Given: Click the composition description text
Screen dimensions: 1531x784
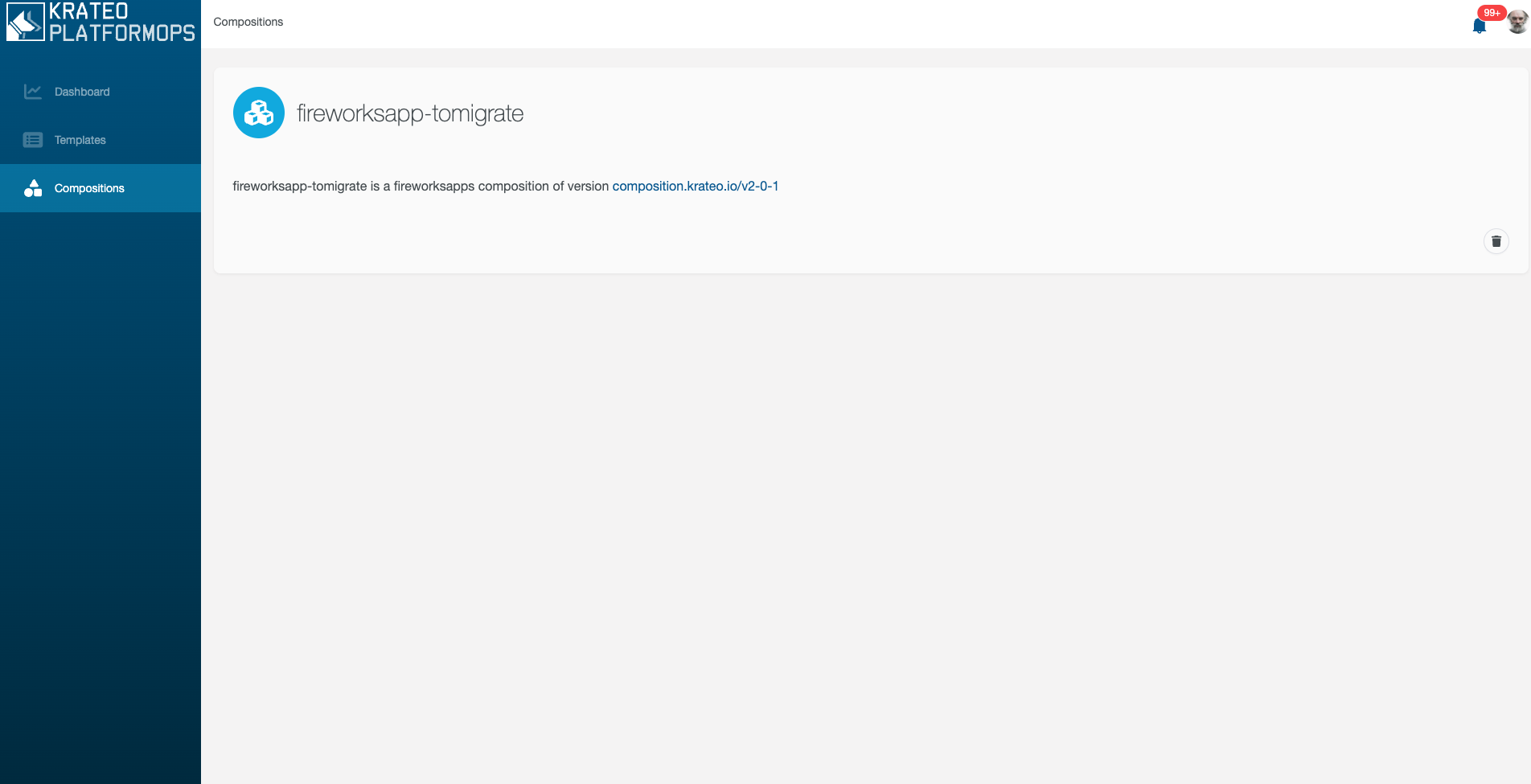Looking at the screenshot, I should [x=506, y=186].
